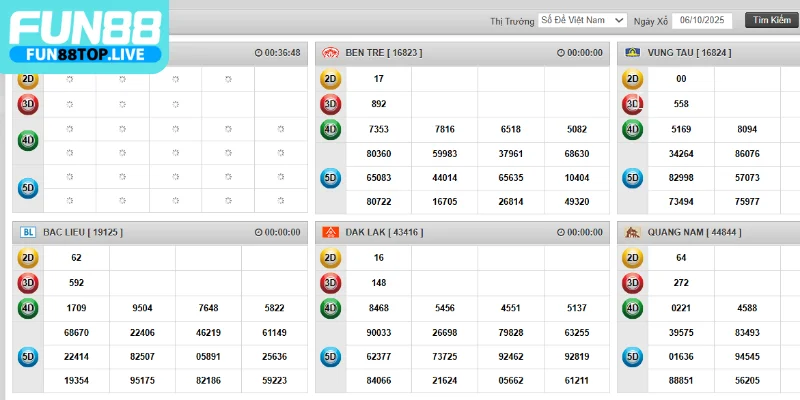Click Ben Tre 3D result 892

(379, 104)
